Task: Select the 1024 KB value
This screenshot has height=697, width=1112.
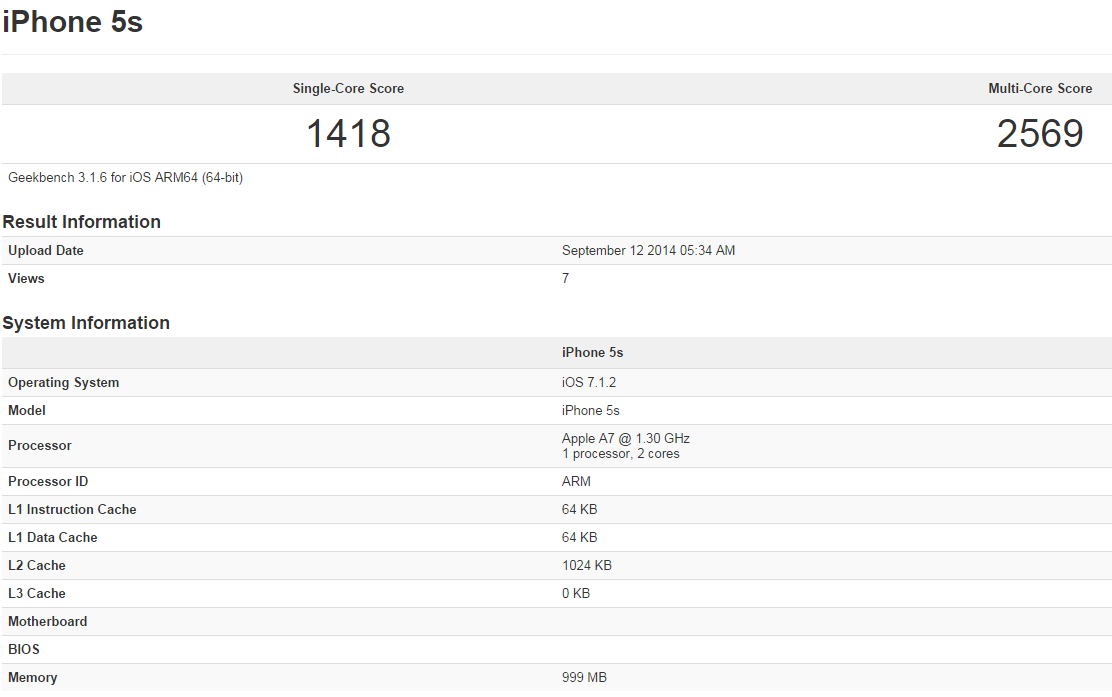Action: (x=586, y=565)
